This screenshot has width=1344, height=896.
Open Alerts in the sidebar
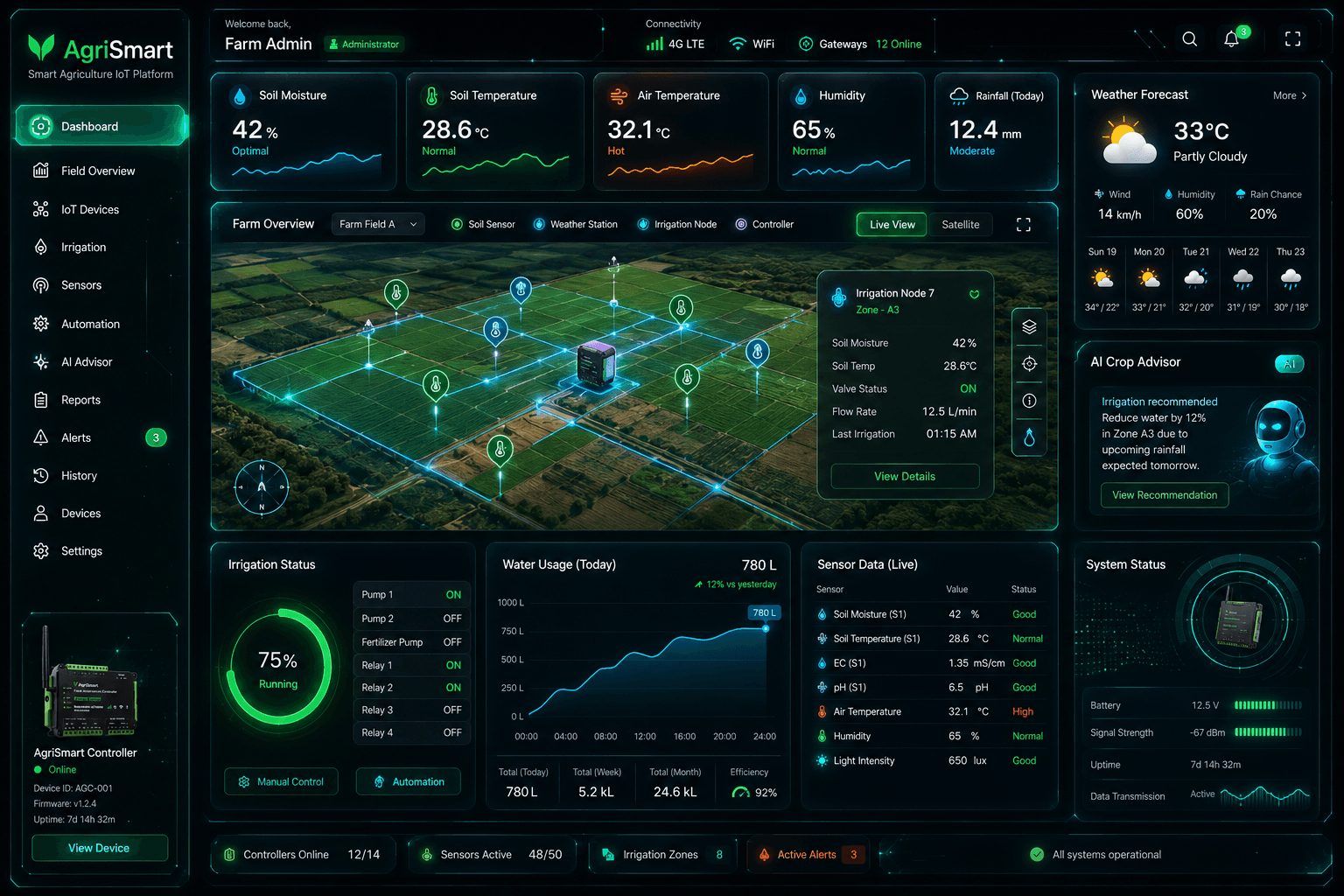coord(100,437)
